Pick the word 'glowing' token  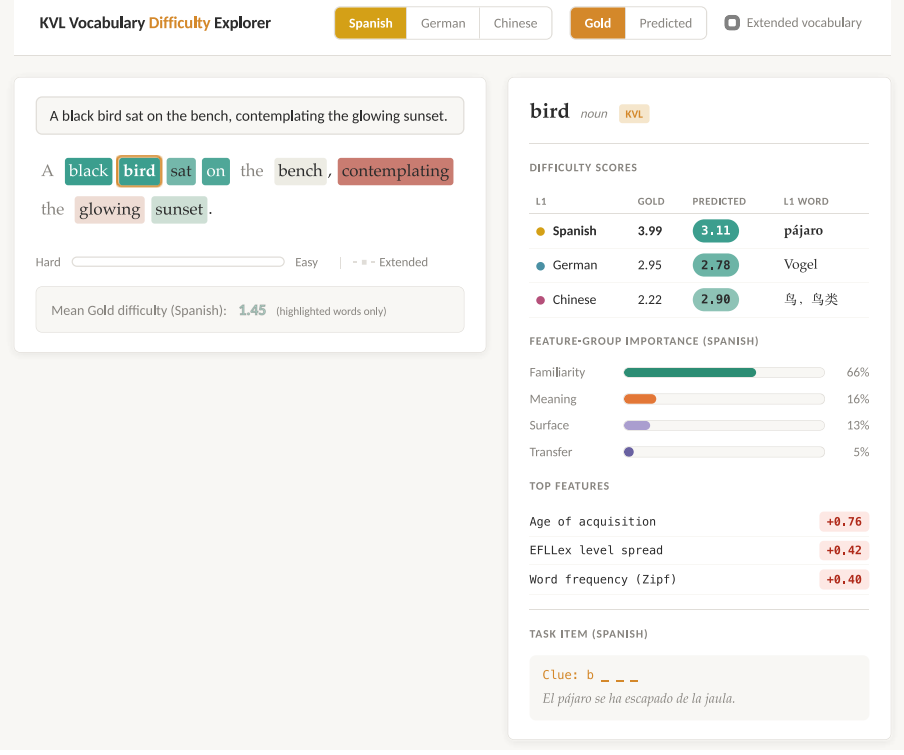tap(110, 210)
